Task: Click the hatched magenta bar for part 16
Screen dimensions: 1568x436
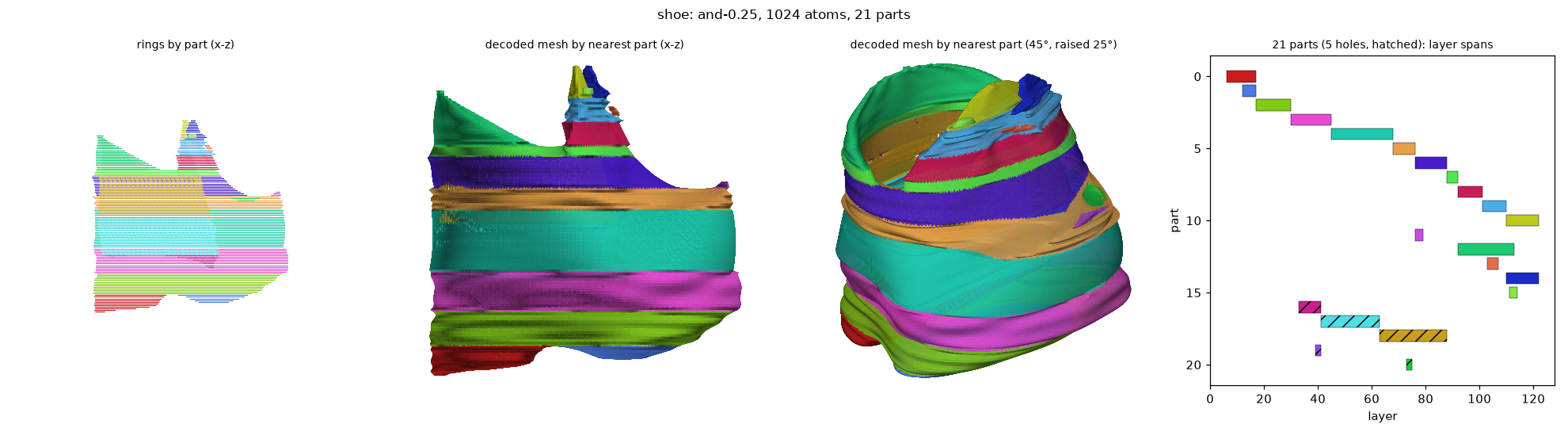Action: pos(1310,308)
